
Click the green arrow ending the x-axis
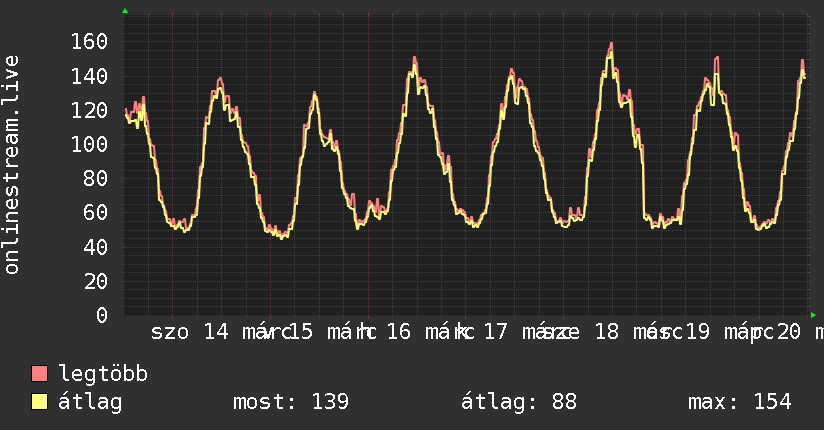(813, 315)
